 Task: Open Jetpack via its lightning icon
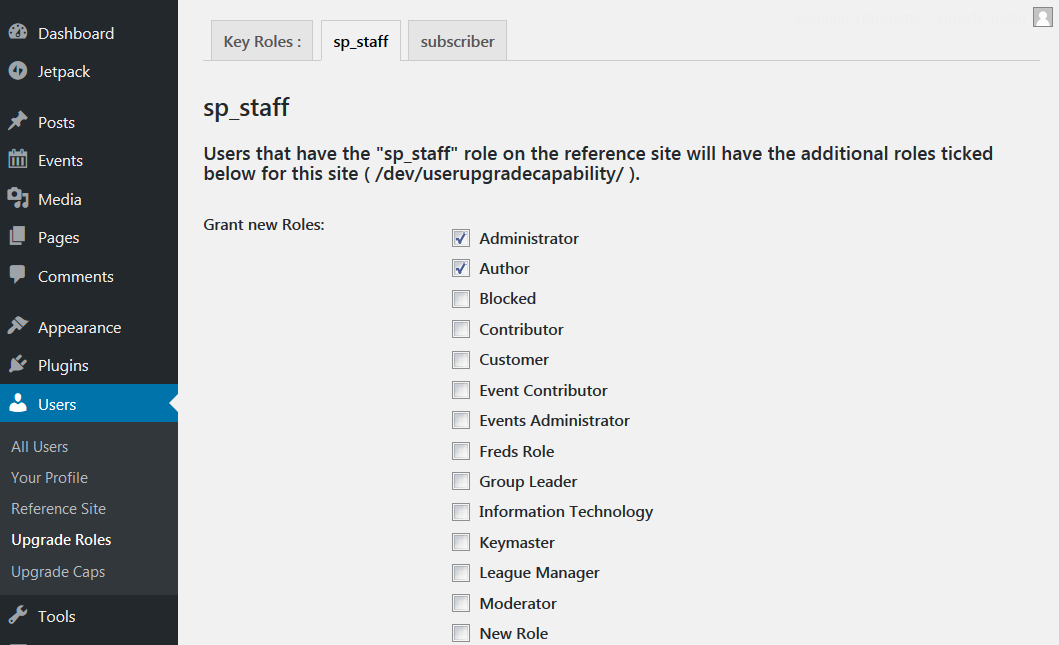tap(18, 71)
